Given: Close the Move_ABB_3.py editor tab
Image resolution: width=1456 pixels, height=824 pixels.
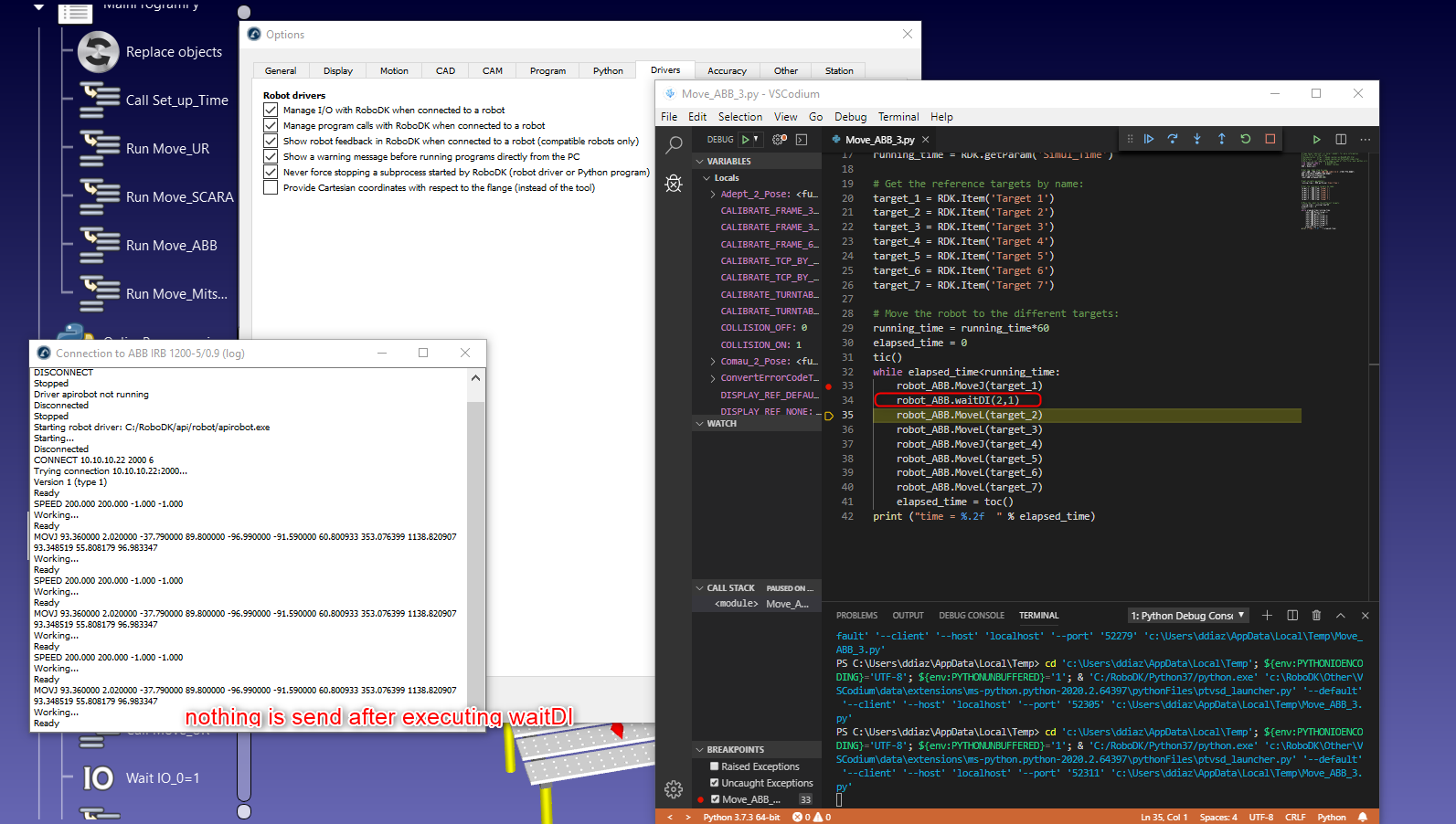Looking at the screenshot, I should tap(926, 140).
